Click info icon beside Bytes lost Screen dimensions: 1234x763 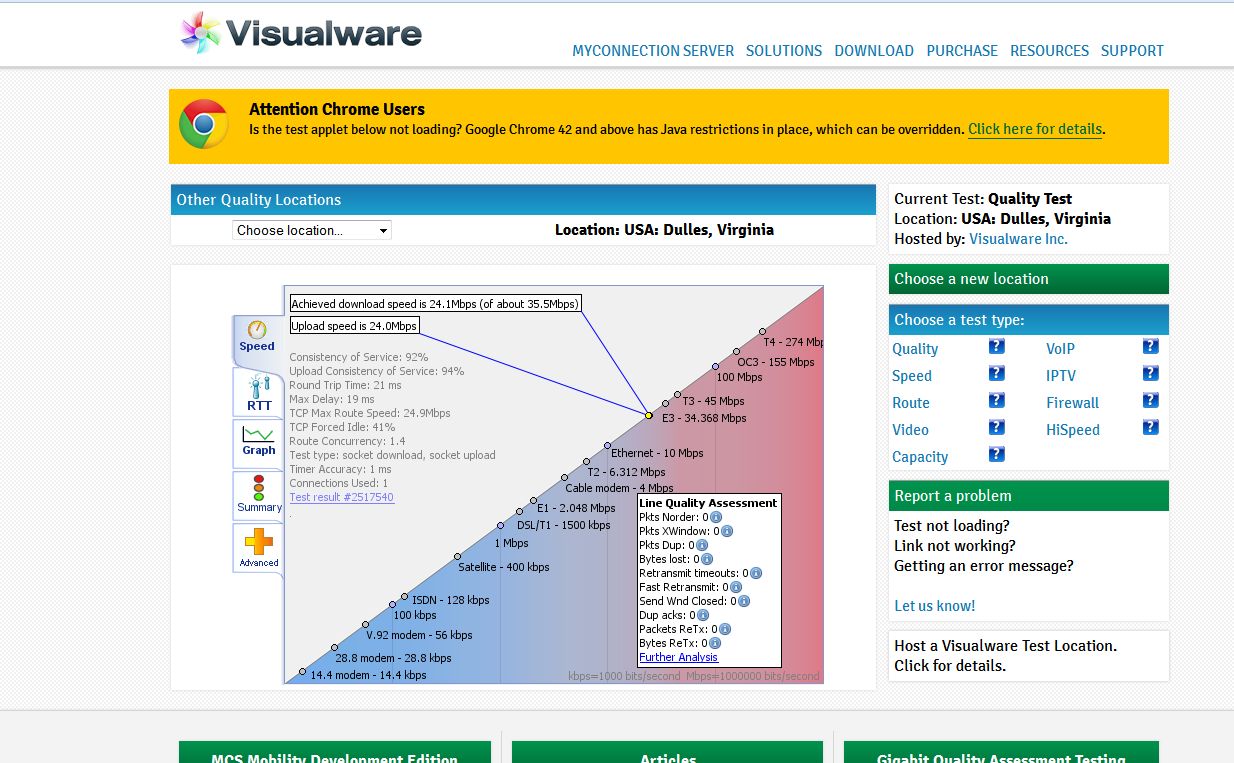pos(708,559)
